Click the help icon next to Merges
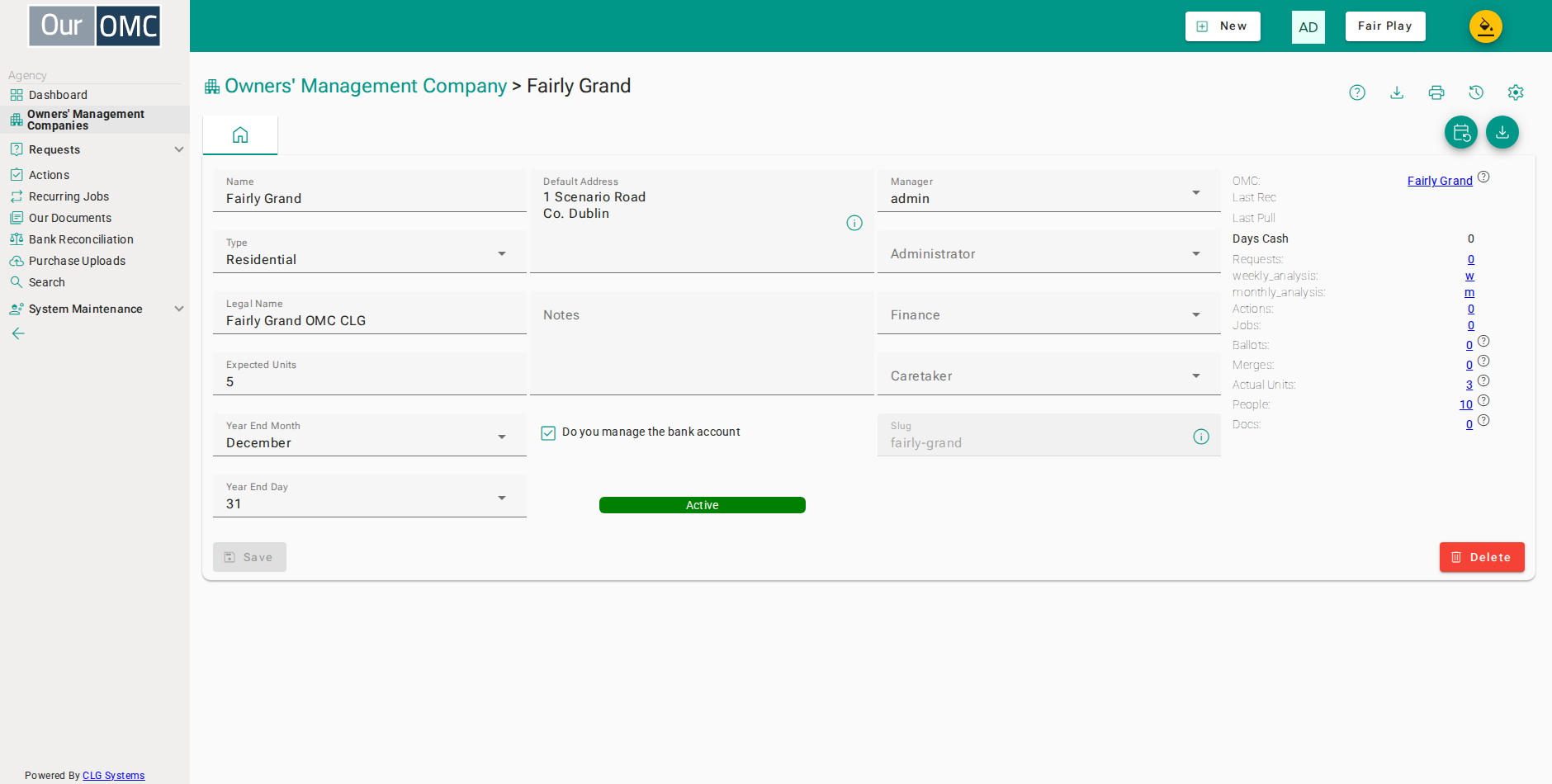The image size is (1552, 784). [1483, 361]
